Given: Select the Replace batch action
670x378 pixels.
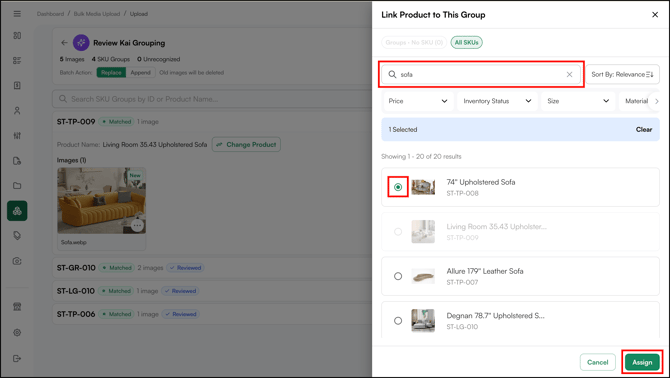Looking at the screenshot, I should pos(111,73).
